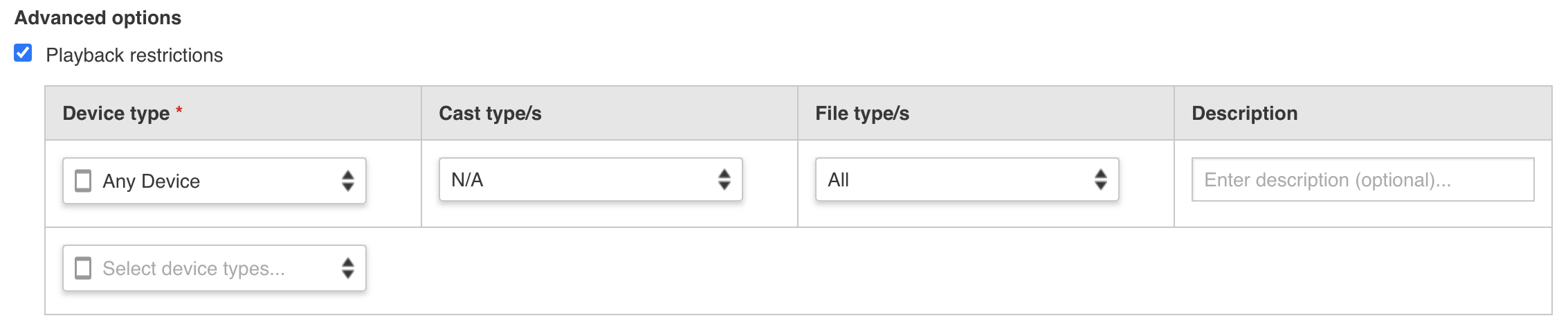
Task: Open the Any Device dropdown
Action: 215,181
